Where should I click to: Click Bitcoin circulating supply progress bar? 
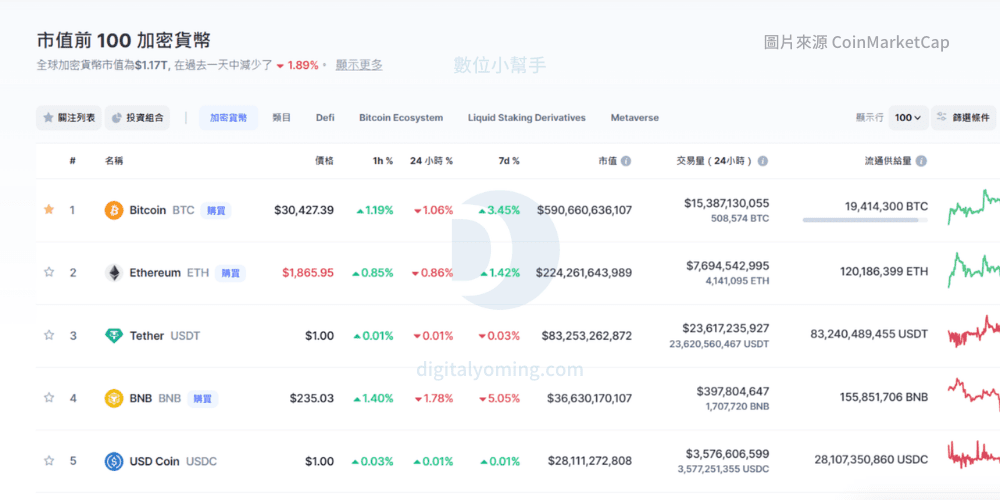865,220
